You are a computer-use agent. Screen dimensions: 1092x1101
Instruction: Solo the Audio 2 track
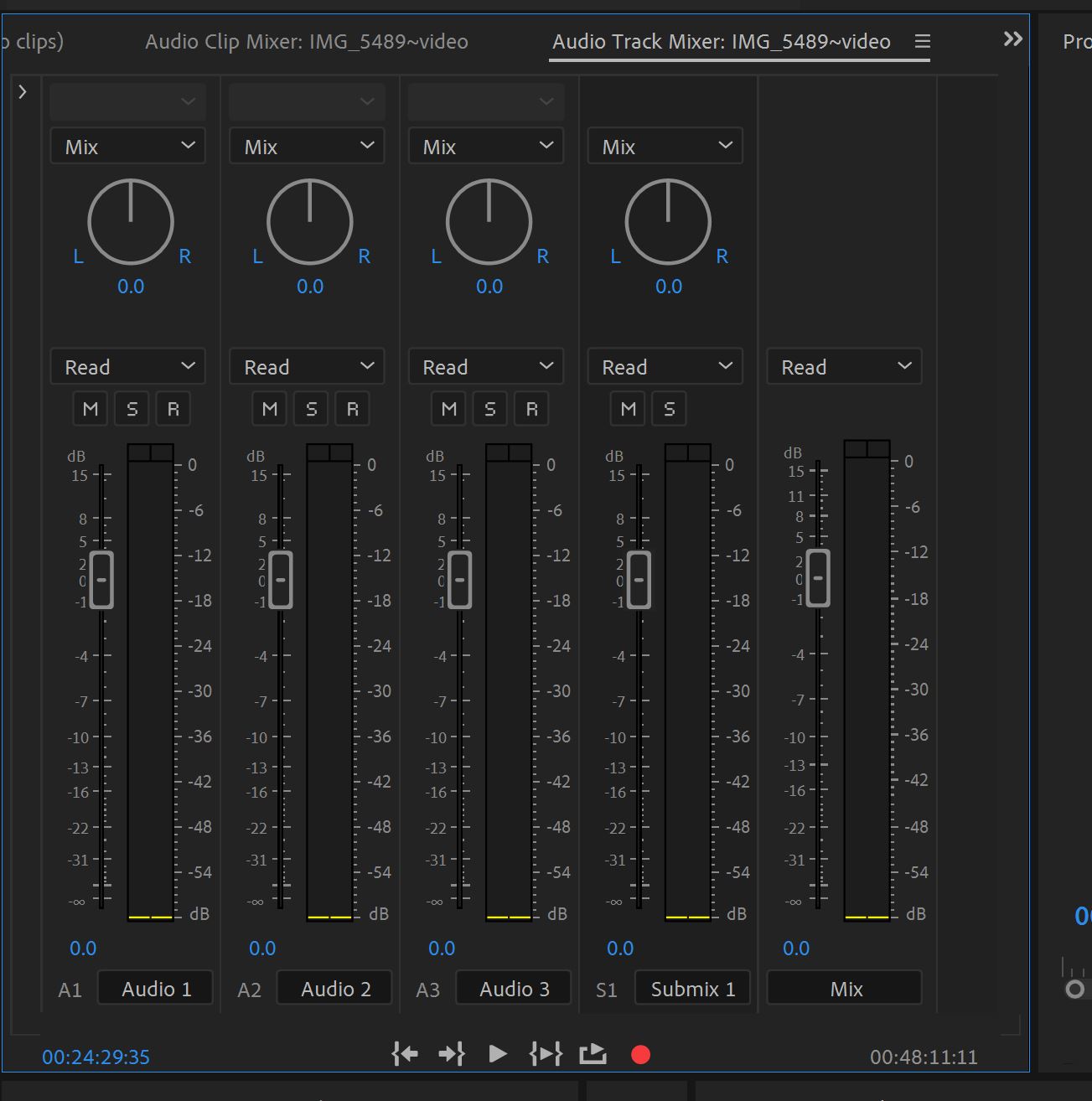tap(310, 408)
